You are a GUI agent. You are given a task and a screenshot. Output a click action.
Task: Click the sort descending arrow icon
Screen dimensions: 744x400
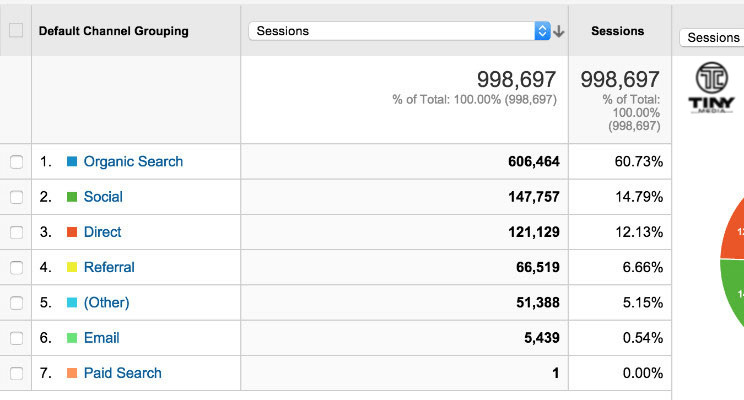tap(559, 31)
